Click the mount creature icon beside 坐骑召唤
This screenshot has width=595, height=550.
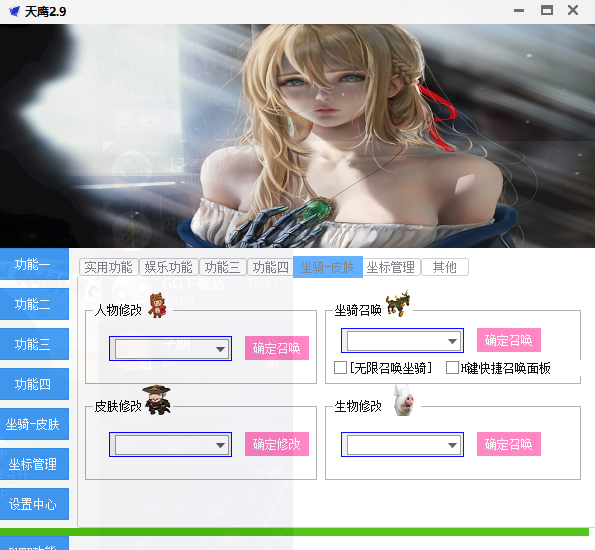(398, 303)
